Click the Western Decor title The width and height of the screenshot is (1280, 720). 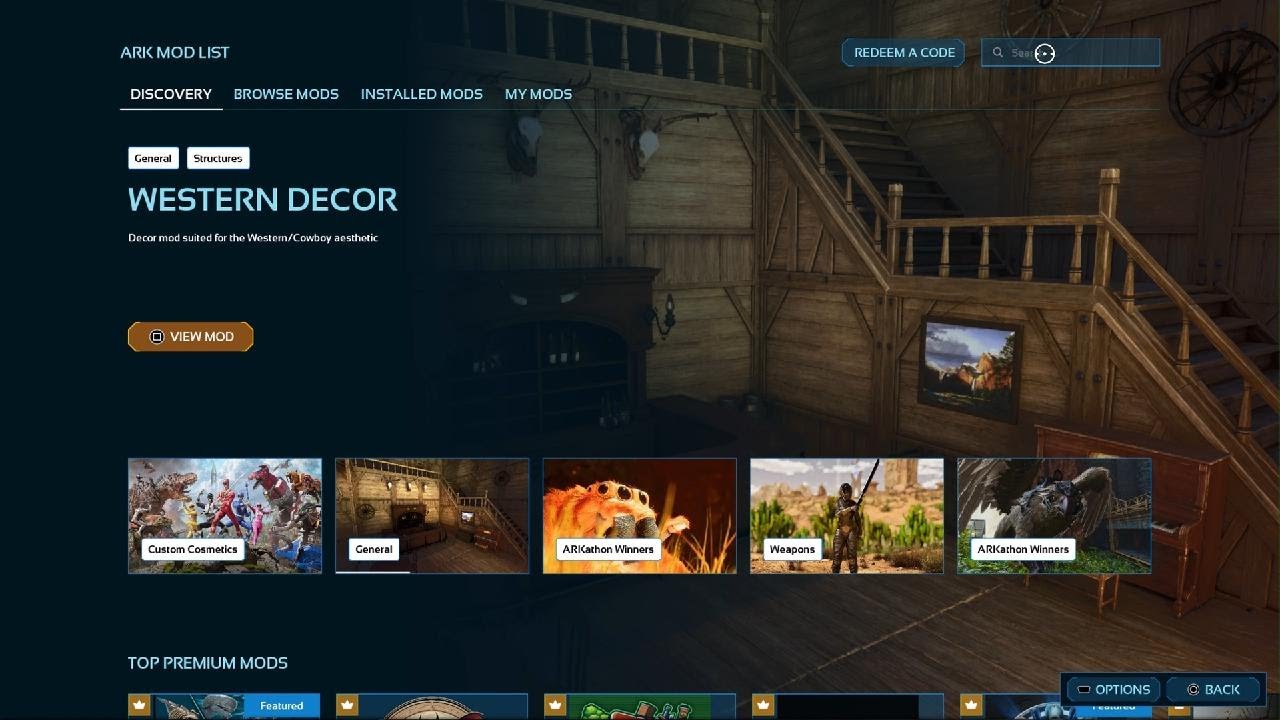[x=263, y=199]
